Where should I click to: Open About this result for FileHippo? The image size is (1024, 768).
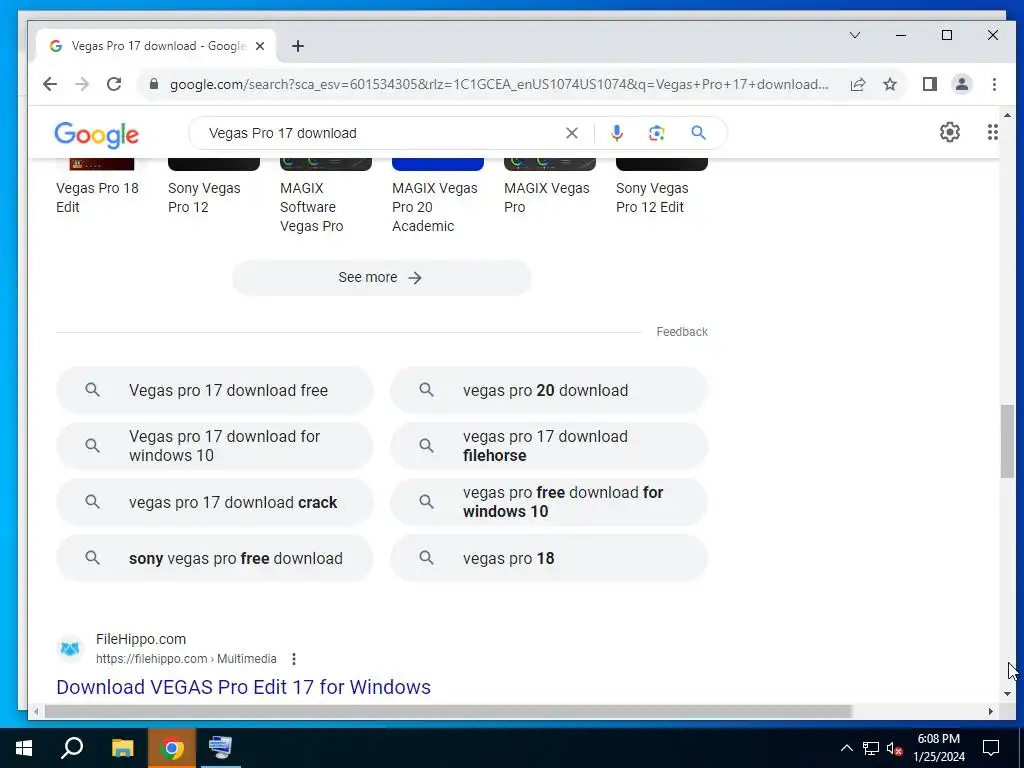click(294, 658)
